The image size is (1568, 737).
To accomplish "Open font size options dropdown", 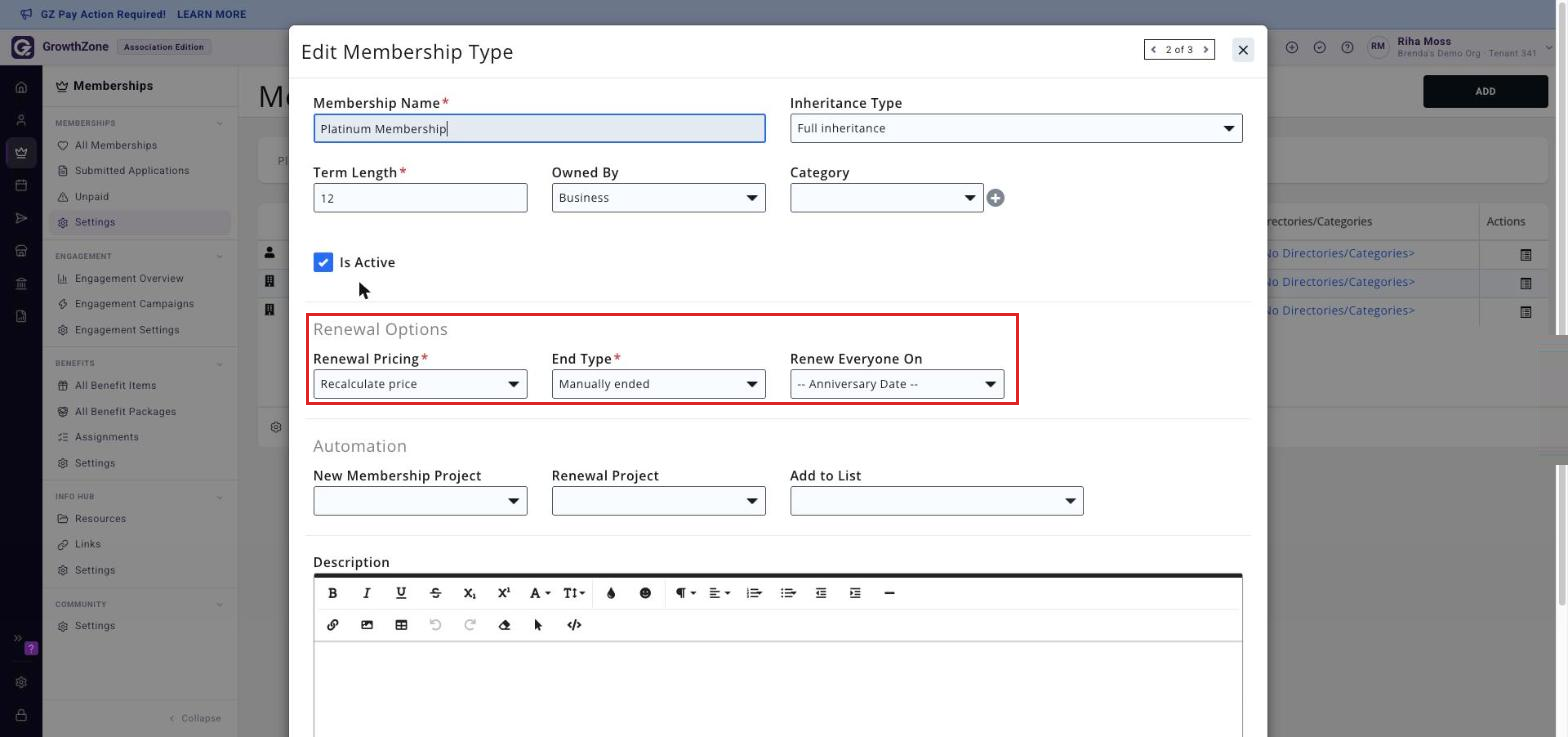I will click(573, 593).
